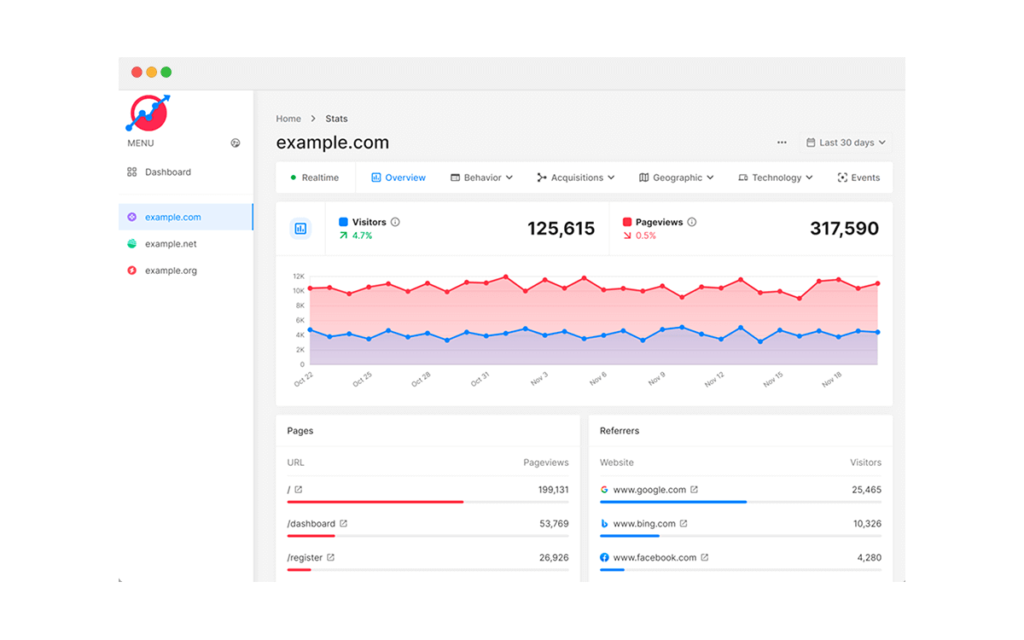Click the Technology devices icon
The image size is (1024, 640).
pos(743,178)
